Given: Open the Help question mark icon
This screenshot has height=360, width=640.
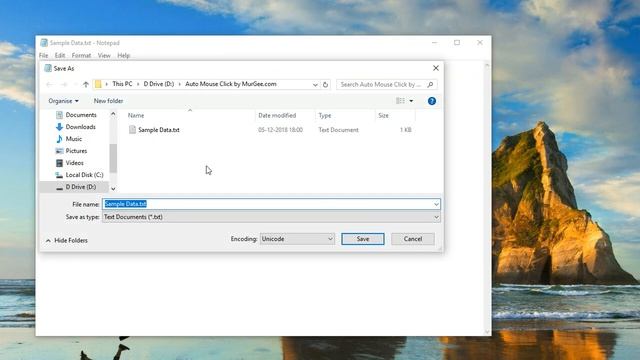Looking at the screenshot, I should click(431, 101).
